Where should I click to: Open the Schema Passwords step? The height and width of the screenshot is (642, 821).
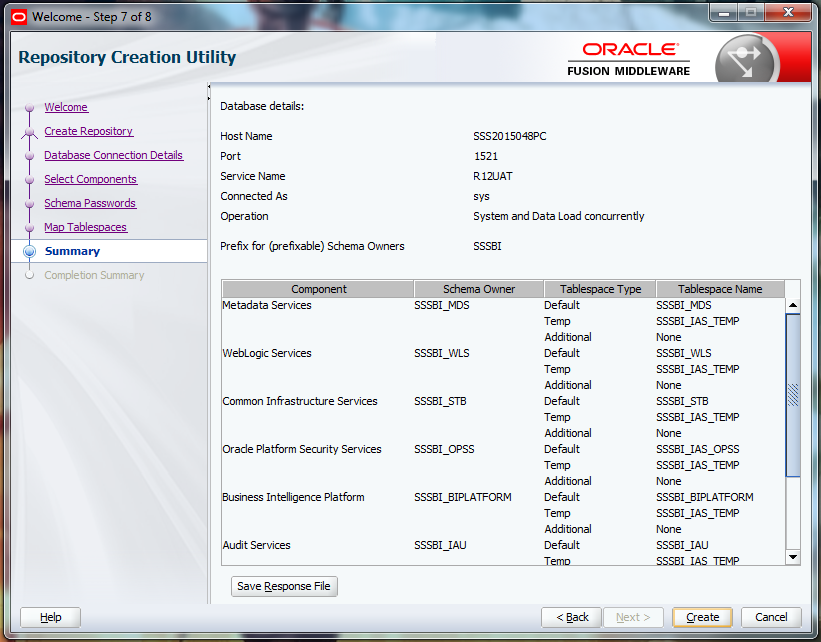90,203
